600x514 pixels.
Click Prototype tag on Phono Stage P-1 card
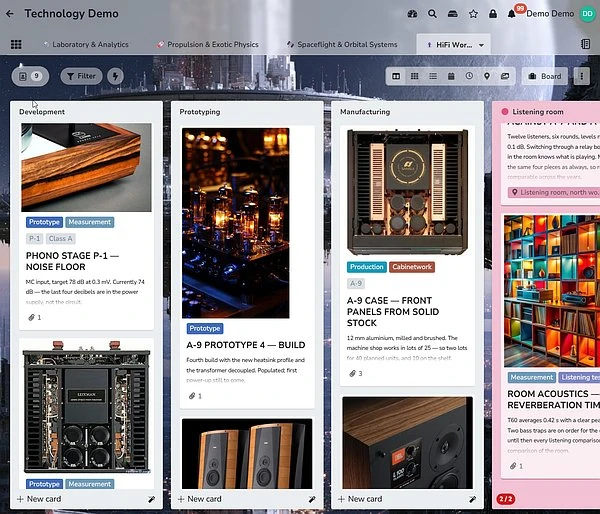tap(44, 222)
